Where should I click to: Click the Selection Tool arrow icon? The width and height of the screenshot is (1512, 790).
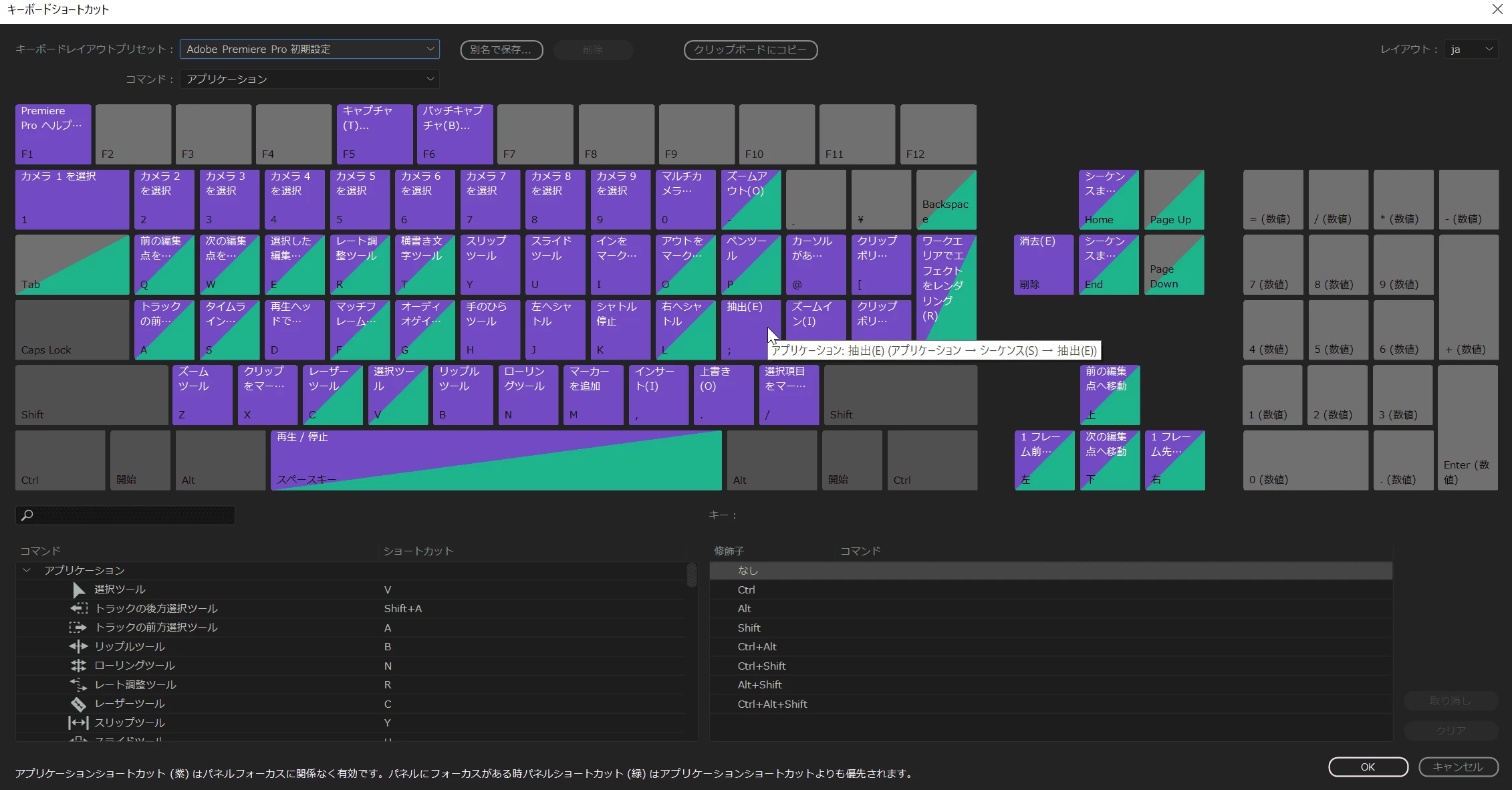click(x=79, y=589)
